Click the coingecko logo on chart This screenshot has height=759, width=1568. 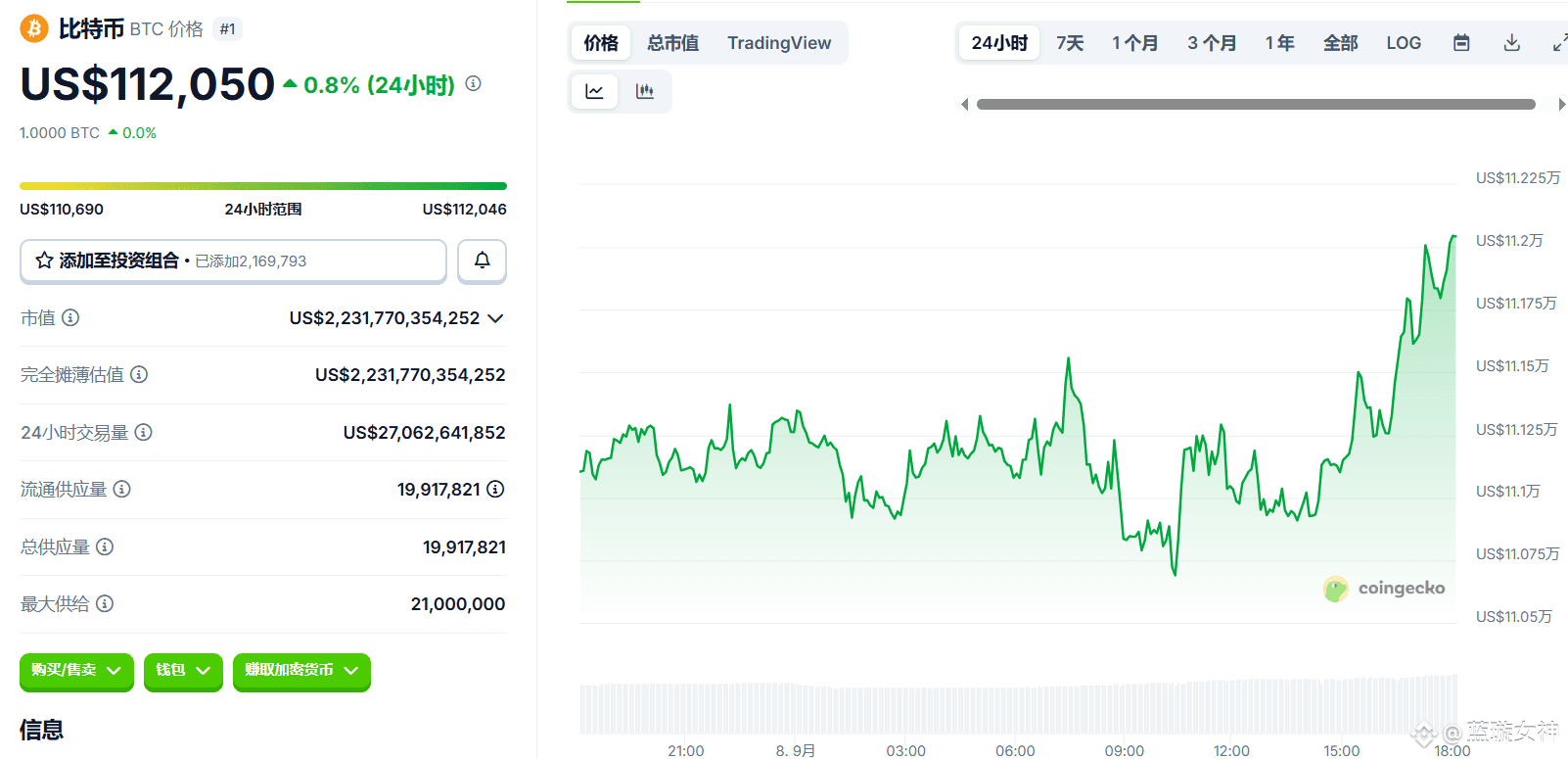pyautogui.click(x=1384, y=588)
